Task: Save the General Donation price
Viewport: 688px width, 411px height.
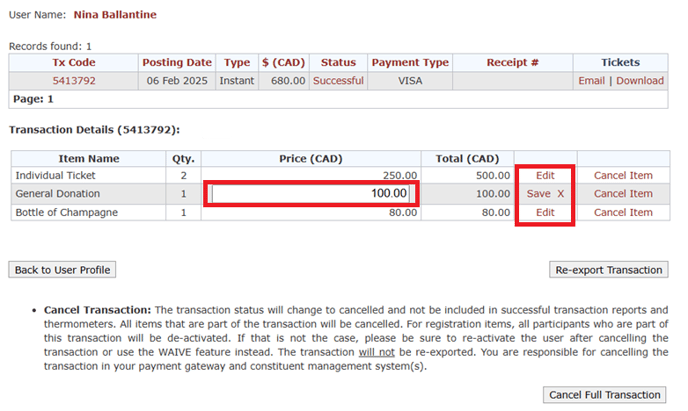Action: pyautogui.click(x=538, y=194)
